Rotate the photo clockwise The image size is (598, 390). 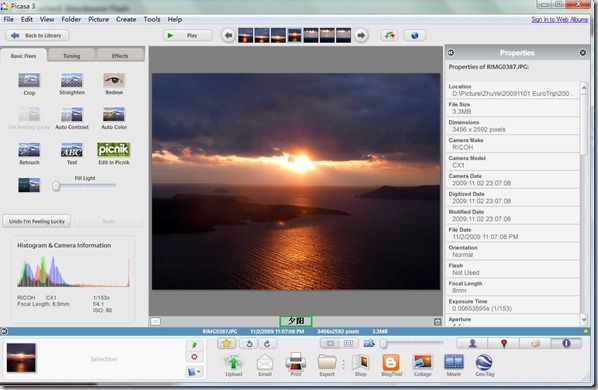[267, 343]
